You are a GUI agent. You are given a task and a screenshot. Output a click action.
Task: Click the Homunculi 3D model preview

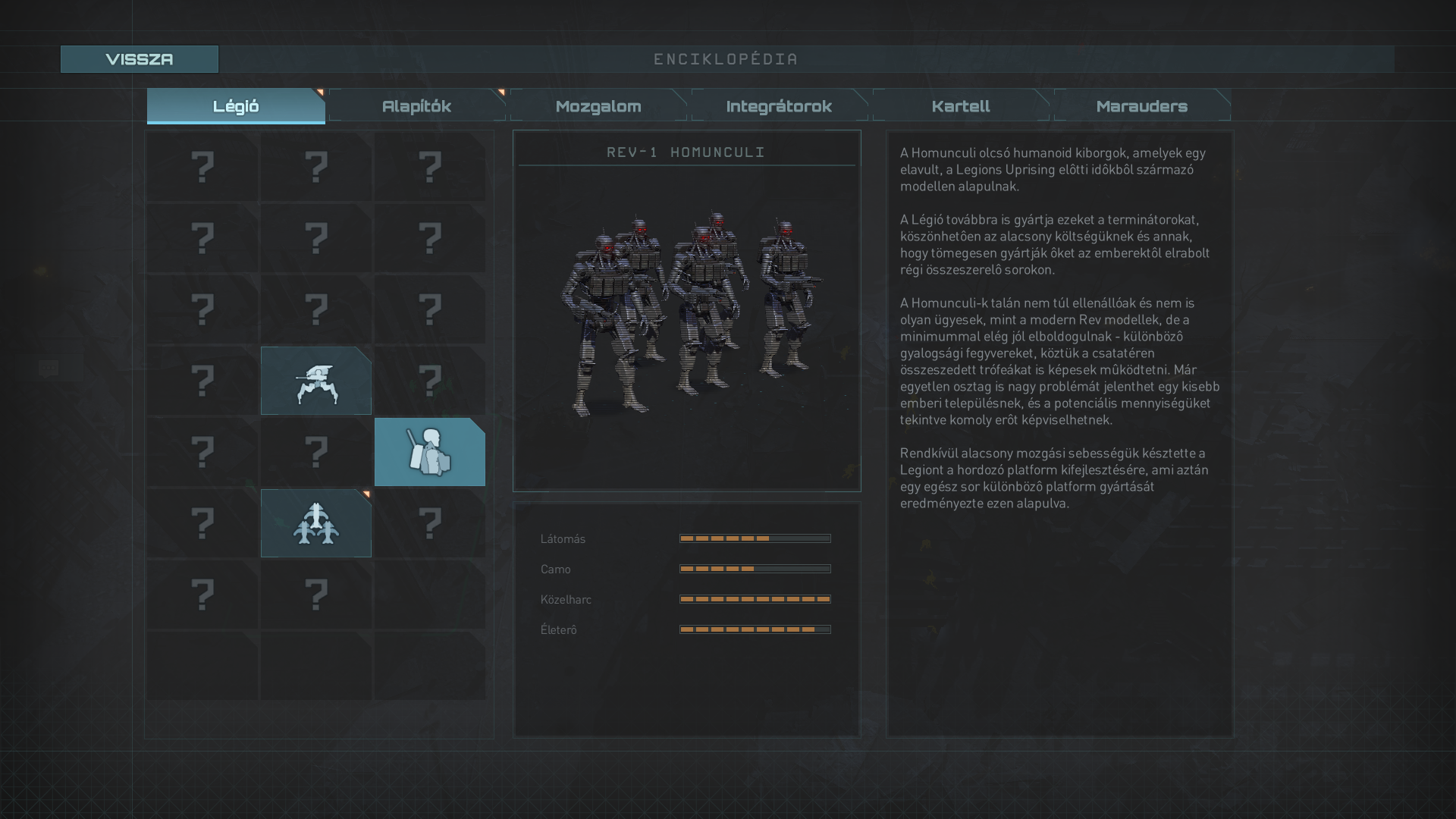pyautogui.click(x=686, y=318)
